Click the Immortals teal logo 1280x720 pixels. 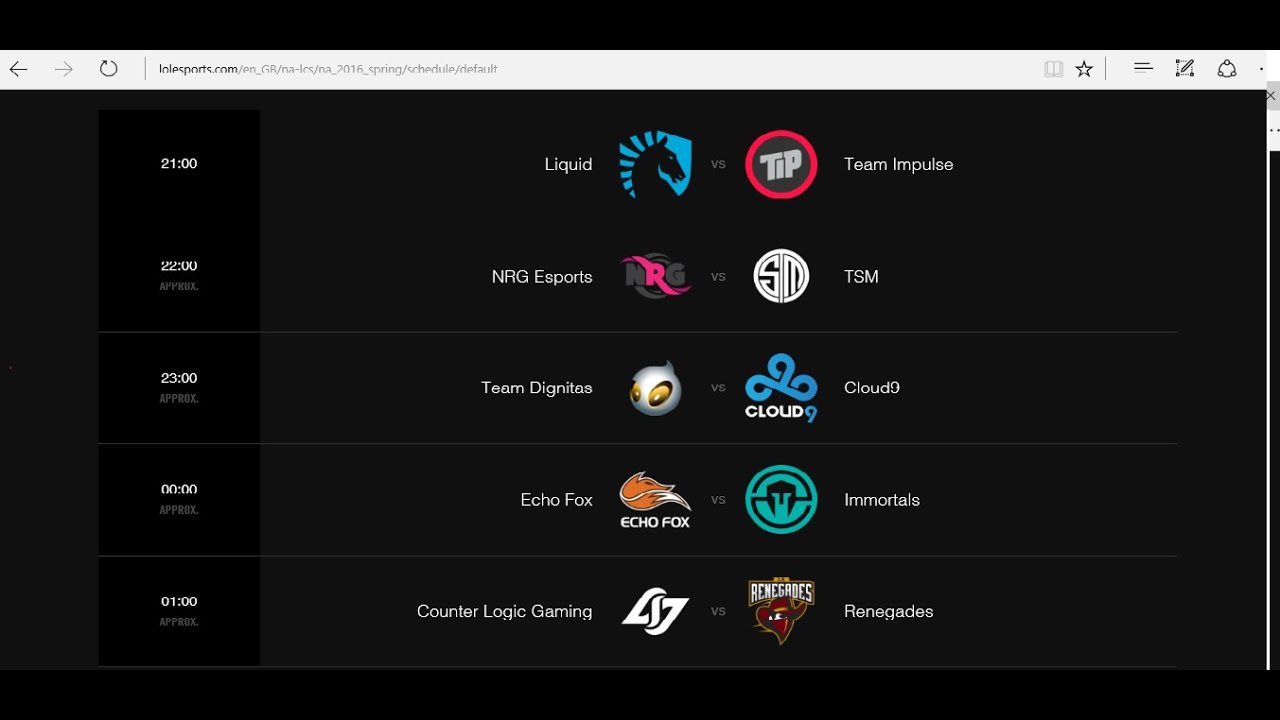click(781, 499)
